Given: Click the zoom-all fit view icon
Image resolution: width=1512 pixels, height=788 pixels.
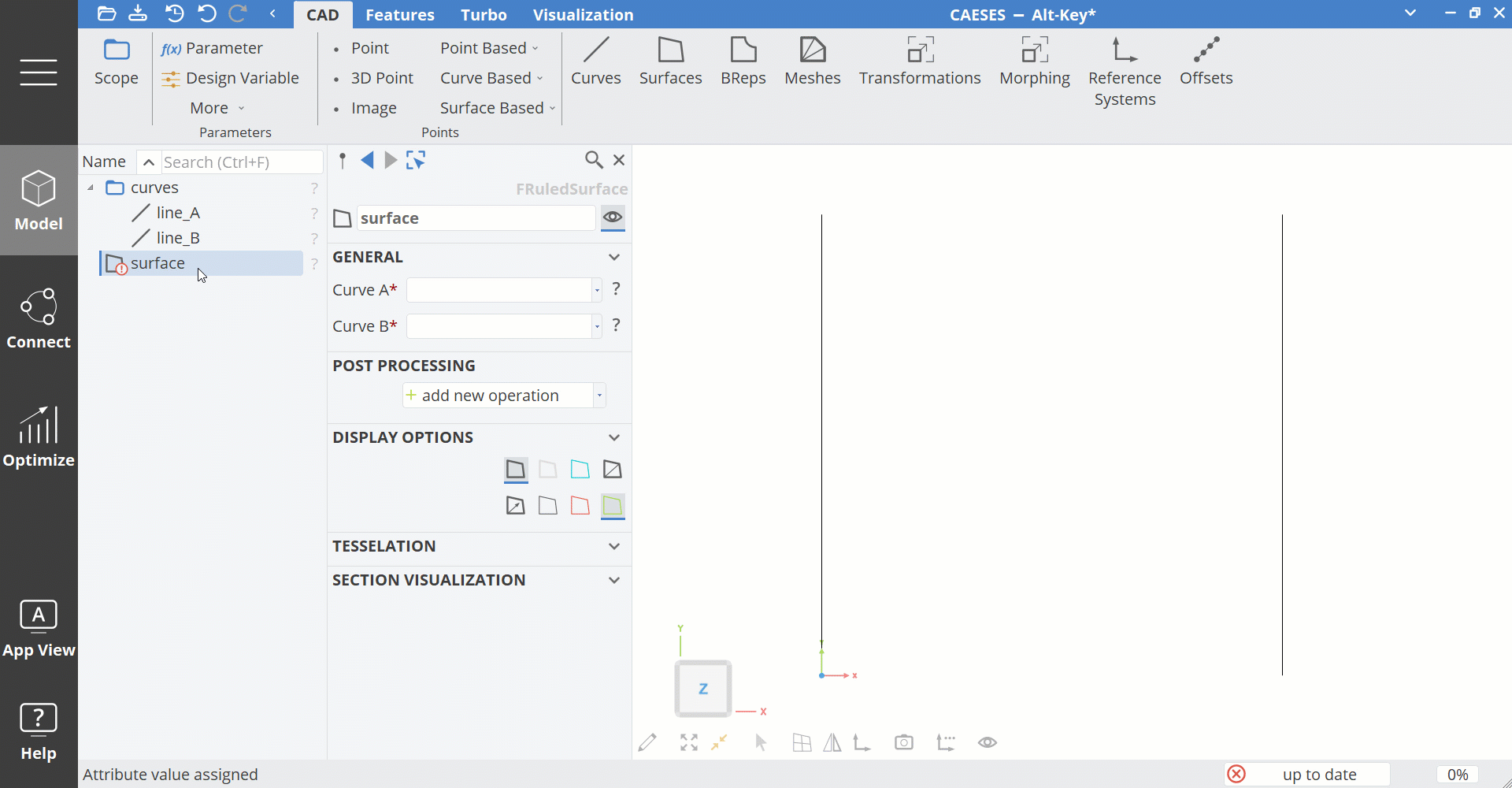Looking at the screenshot, I should (x=689, y=742).
